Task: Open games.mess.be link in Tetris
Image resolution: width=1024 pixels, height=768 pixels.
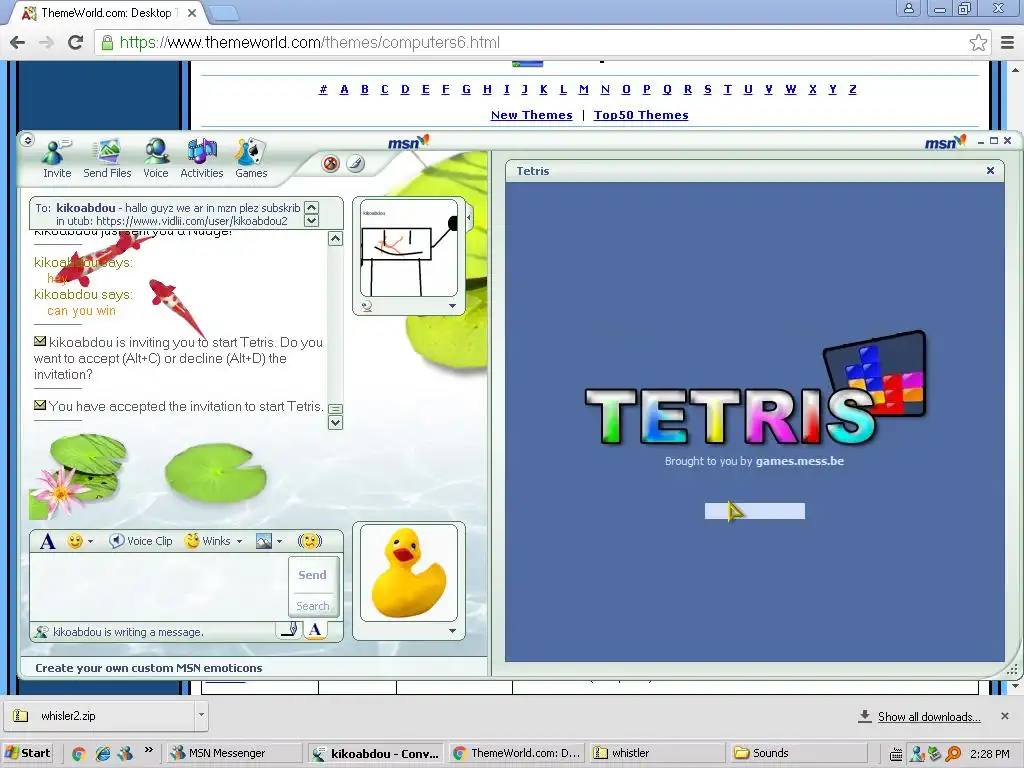Action: point(800,461)
